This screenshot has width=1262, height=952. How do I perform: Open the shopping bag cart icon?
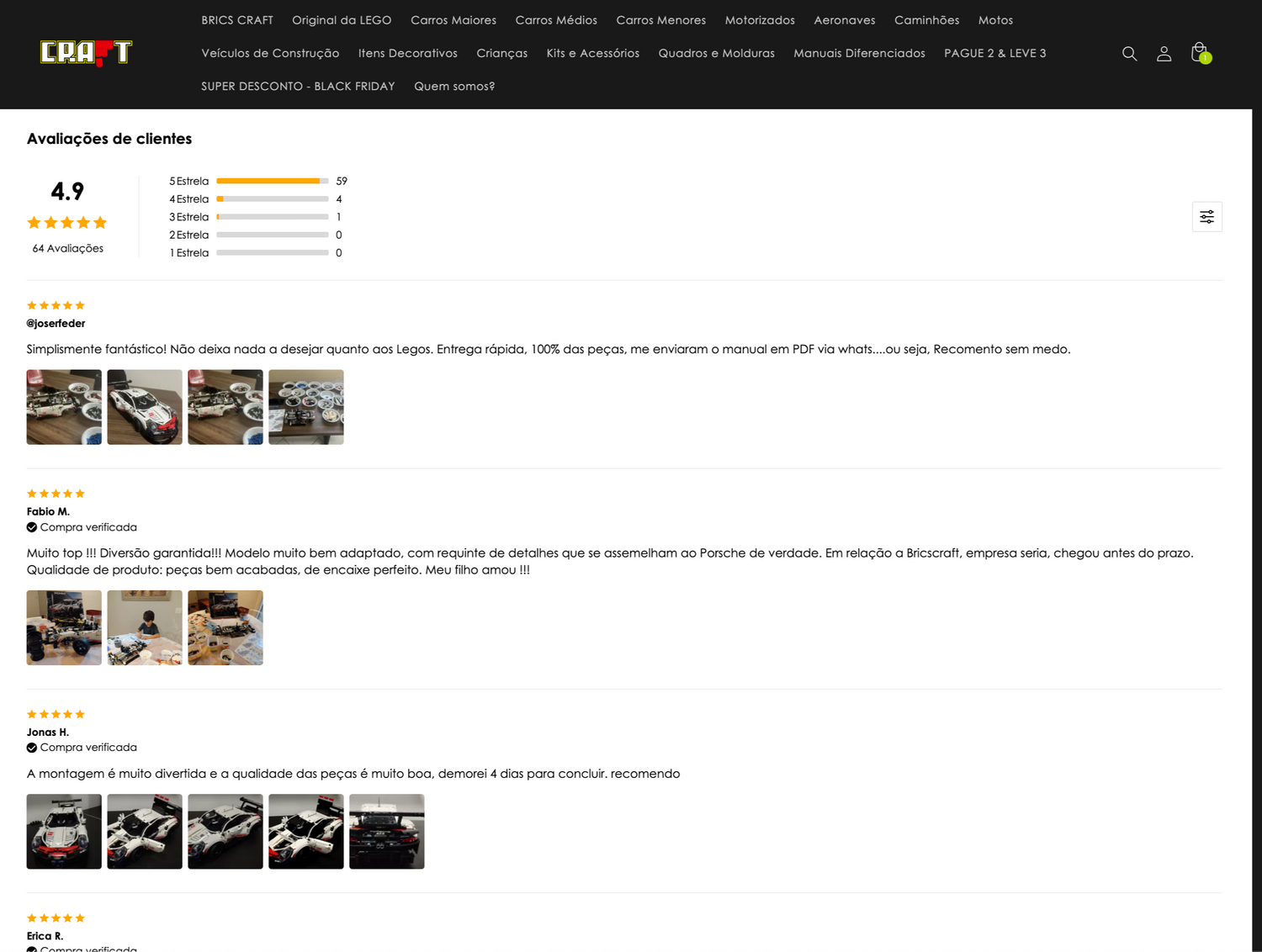tap(1200, 53)
